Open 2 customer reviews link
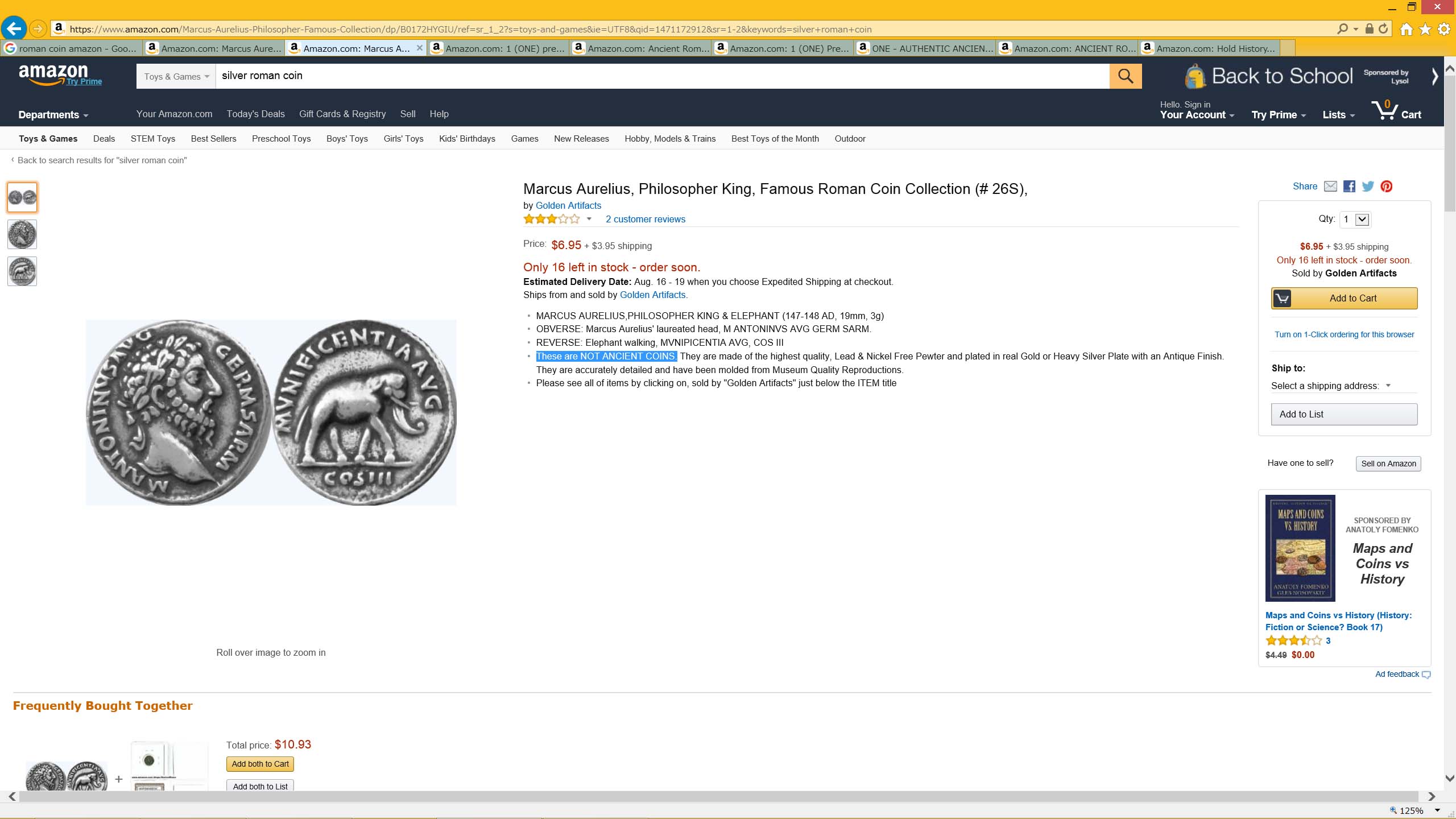 645,220
